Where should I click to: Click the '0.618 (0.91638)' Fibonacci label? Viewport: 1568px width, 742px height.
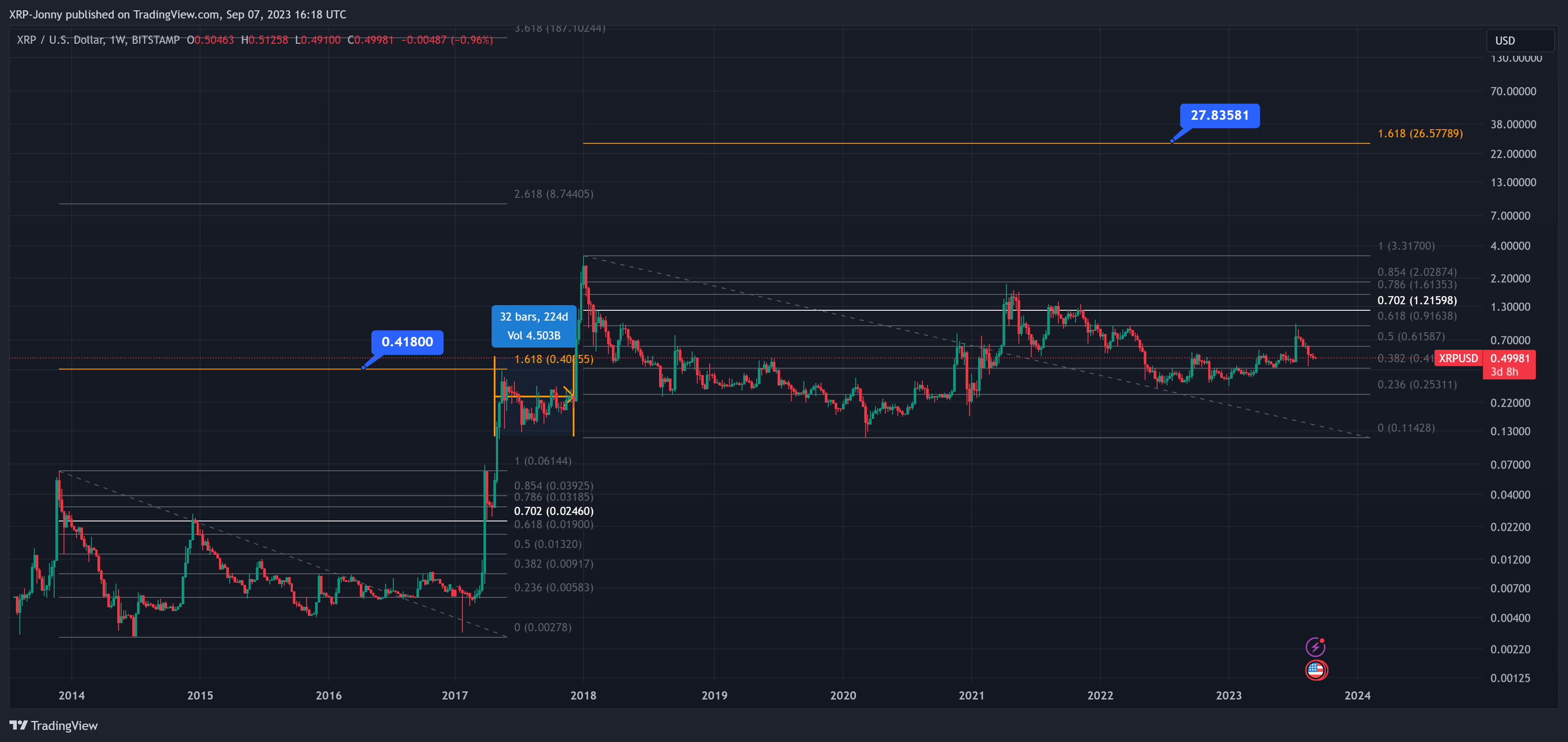1417,316
